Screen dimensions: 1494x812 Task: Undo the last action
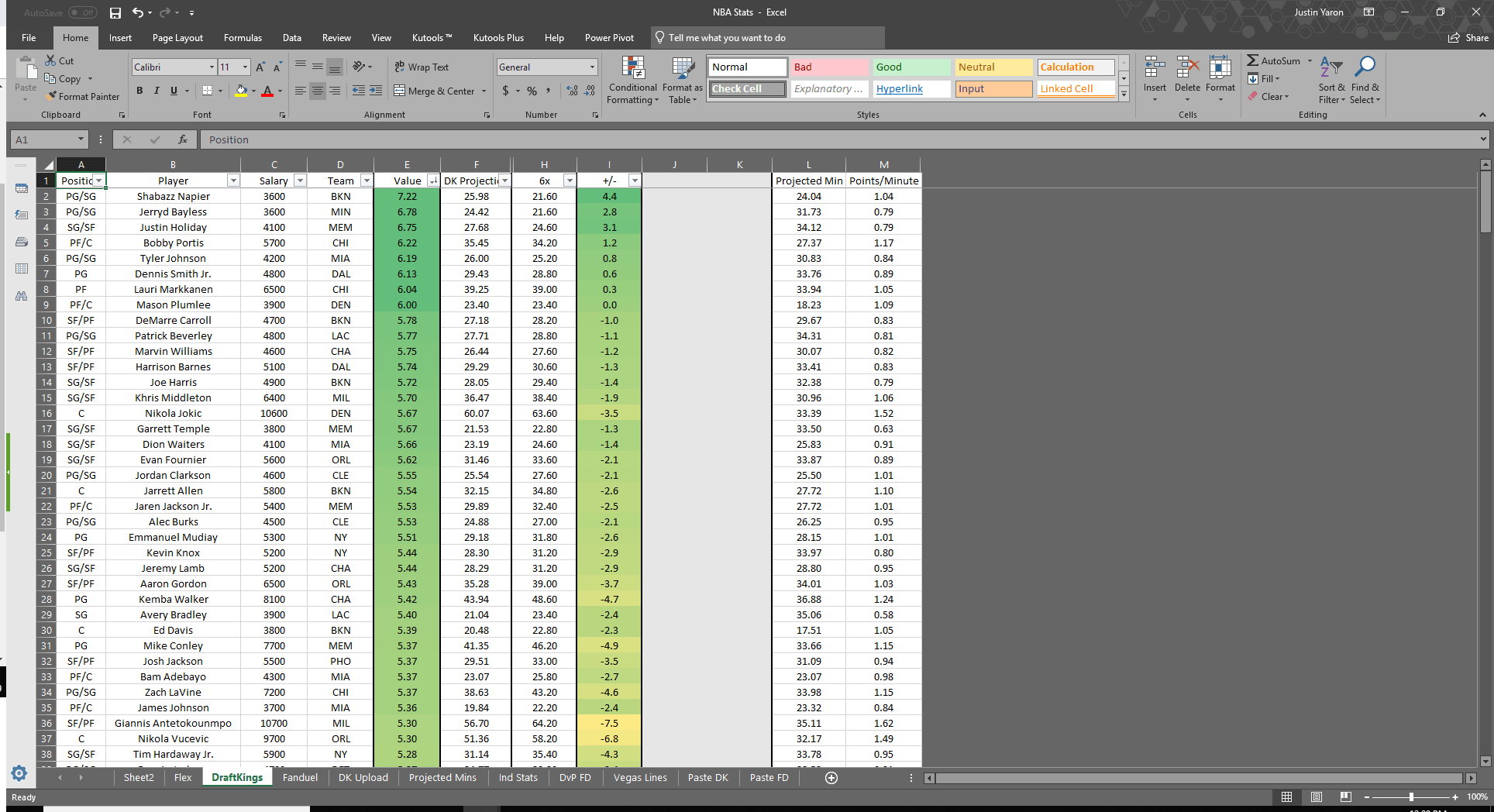(137, 12)
